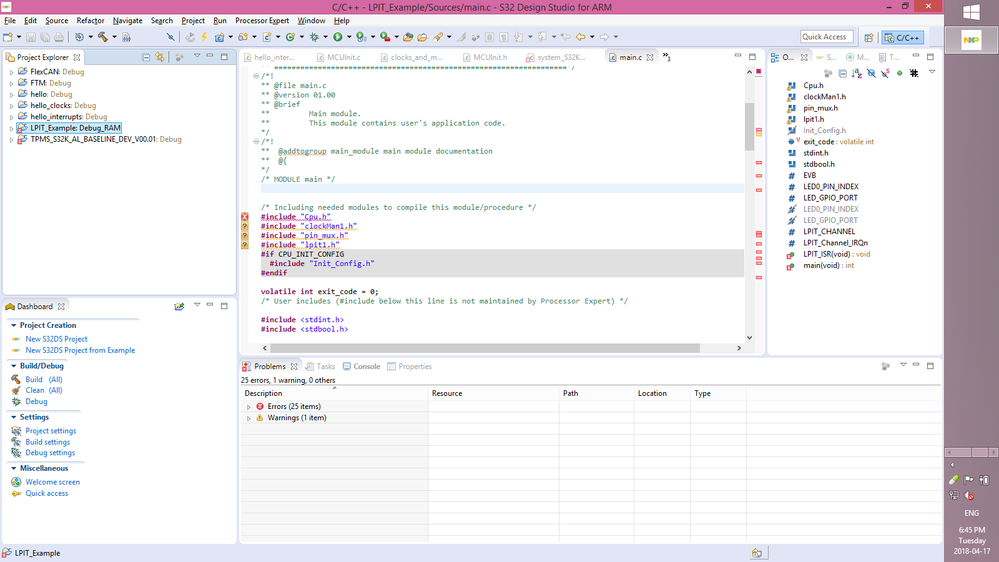Switch to the C/C++ perspective
The width and height of the screenshot is (999, 562).
click(x=902, y=37)
